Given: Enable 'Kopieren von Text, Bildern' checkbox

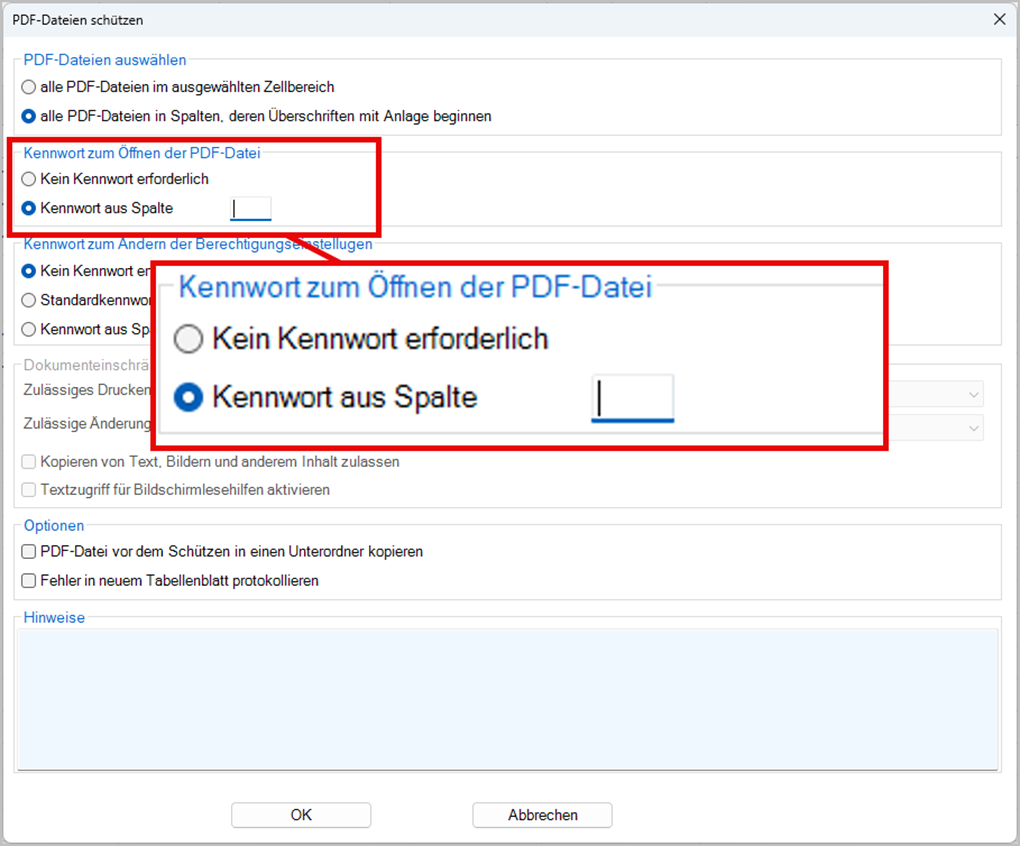Looking at the screenshot, I should [x=29, y=462].
